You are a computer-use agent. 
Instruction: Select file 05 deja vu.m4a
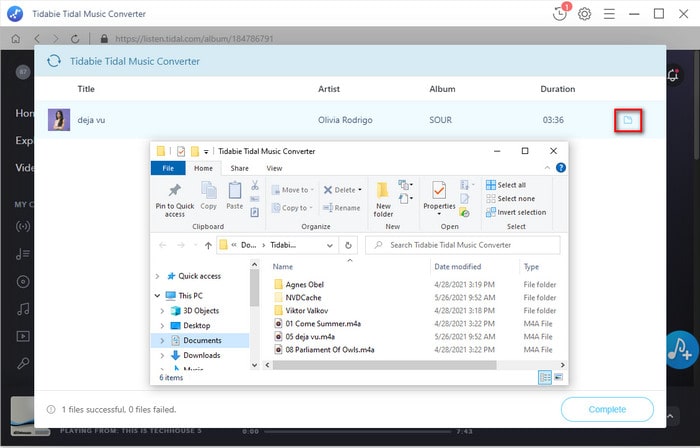310,336
